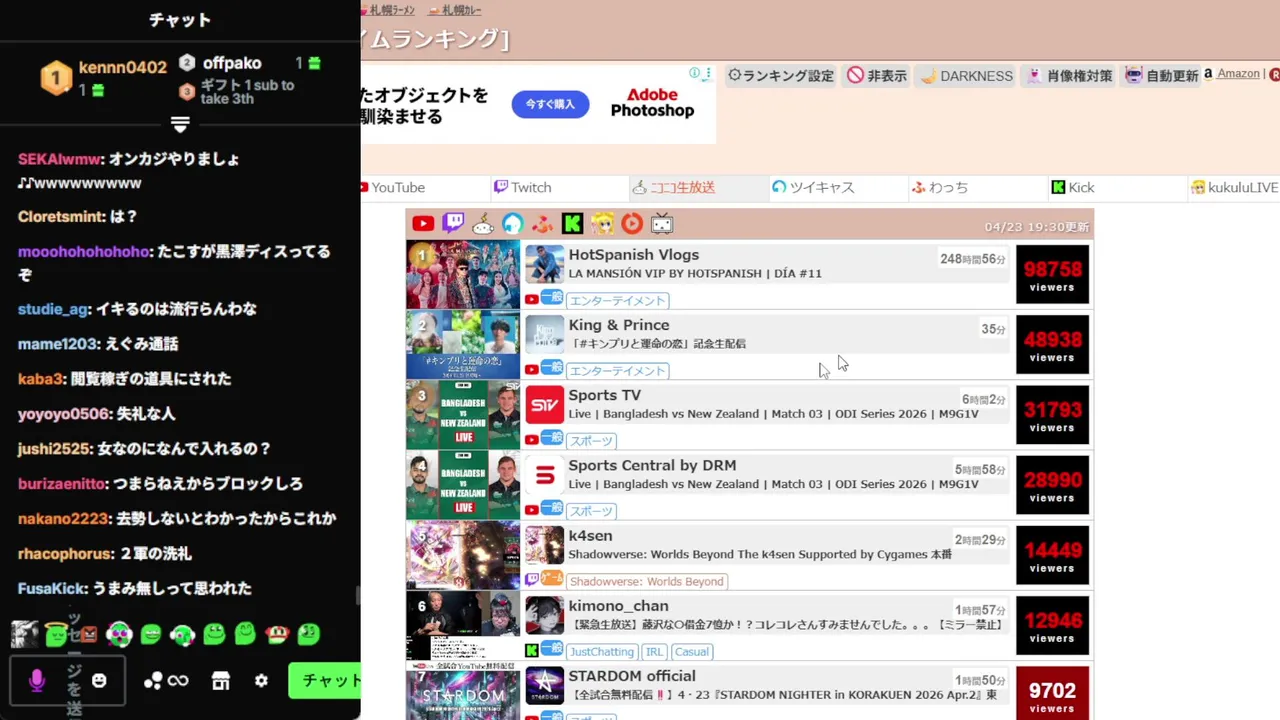Screen dimensions: 1280x720
Task: Click Sports Central by DRM channel logo
Action: pos(545,475)
